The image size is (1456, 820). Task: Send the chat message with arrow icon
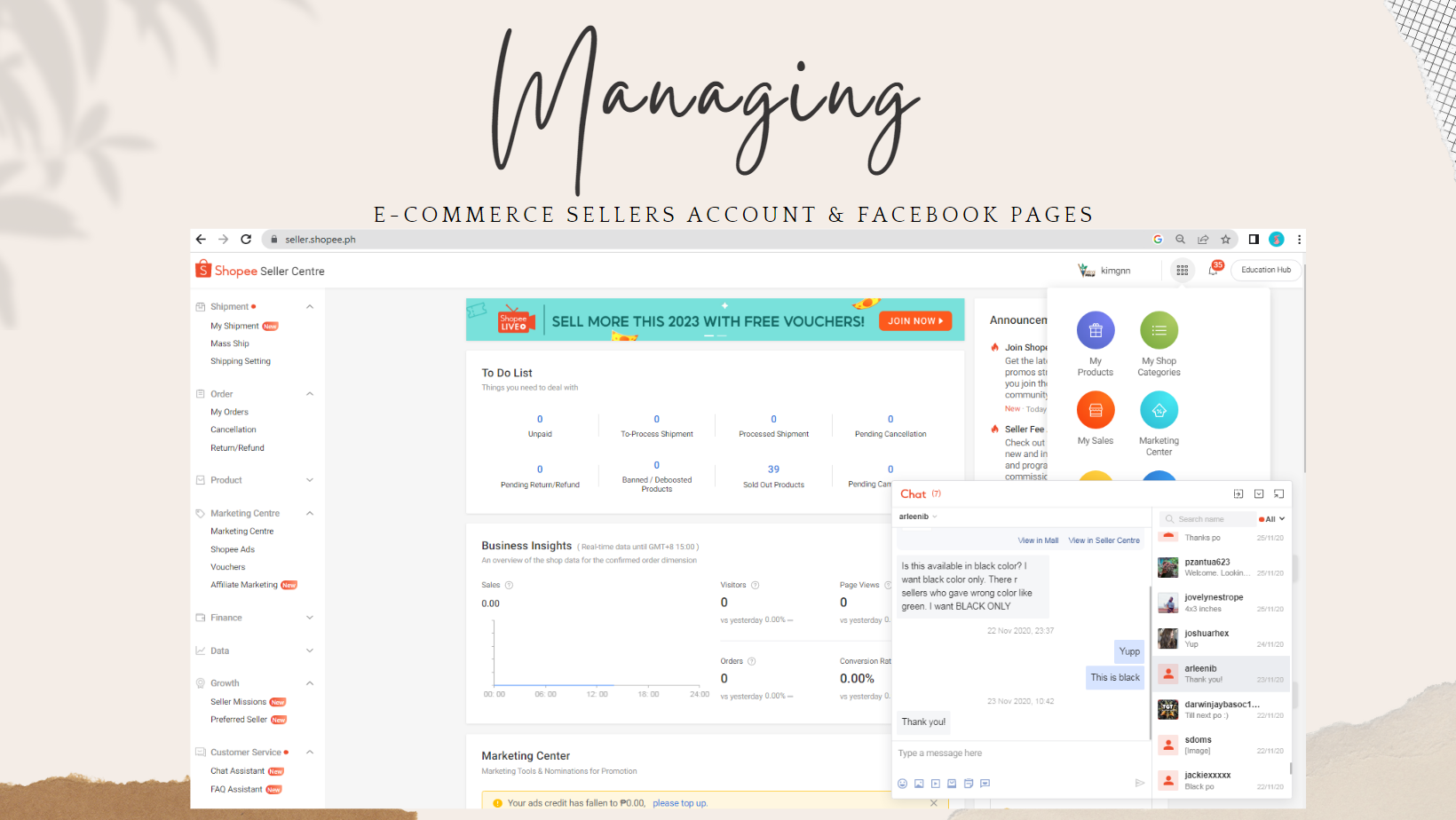(1140, 783)
